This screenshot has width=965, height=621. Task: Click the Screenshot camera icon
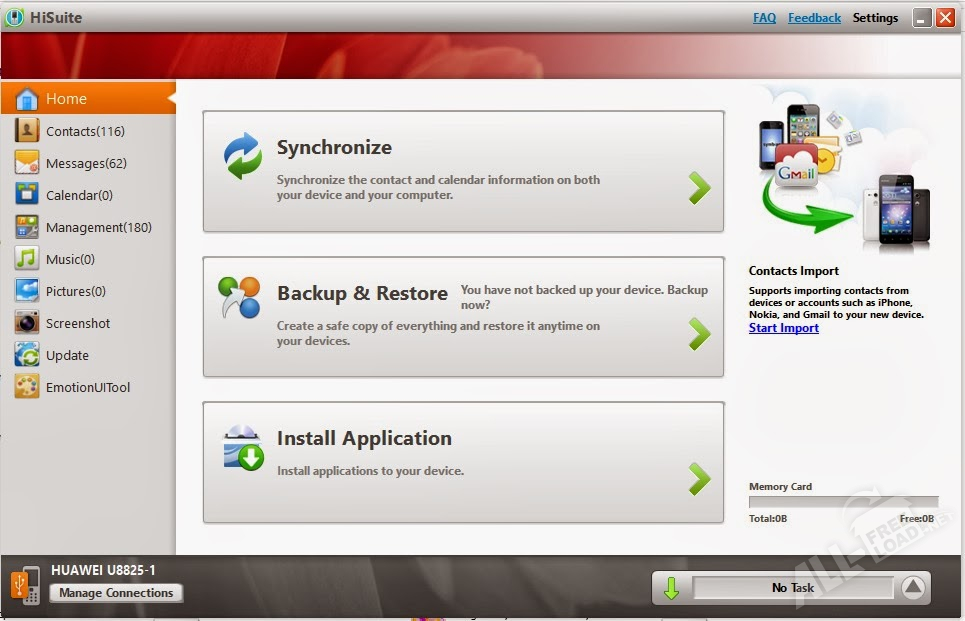[x=27, y=323]
